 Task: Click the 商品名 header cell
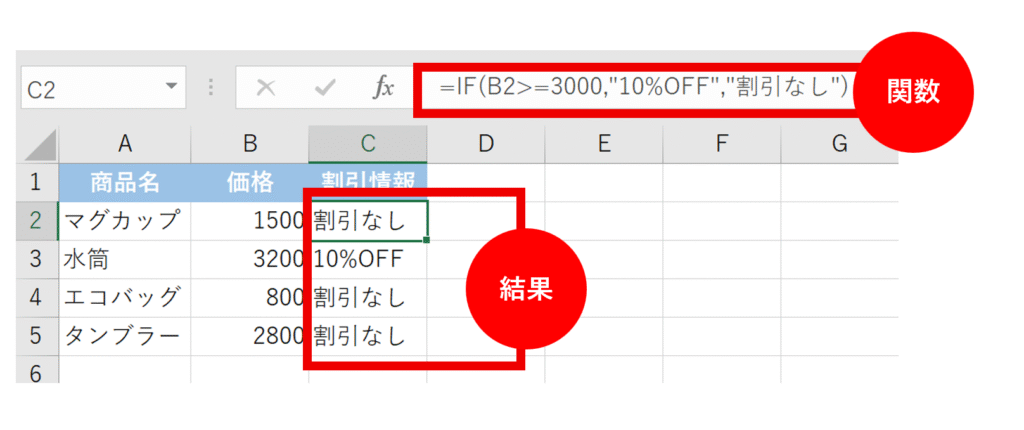[x=124, y=183]
